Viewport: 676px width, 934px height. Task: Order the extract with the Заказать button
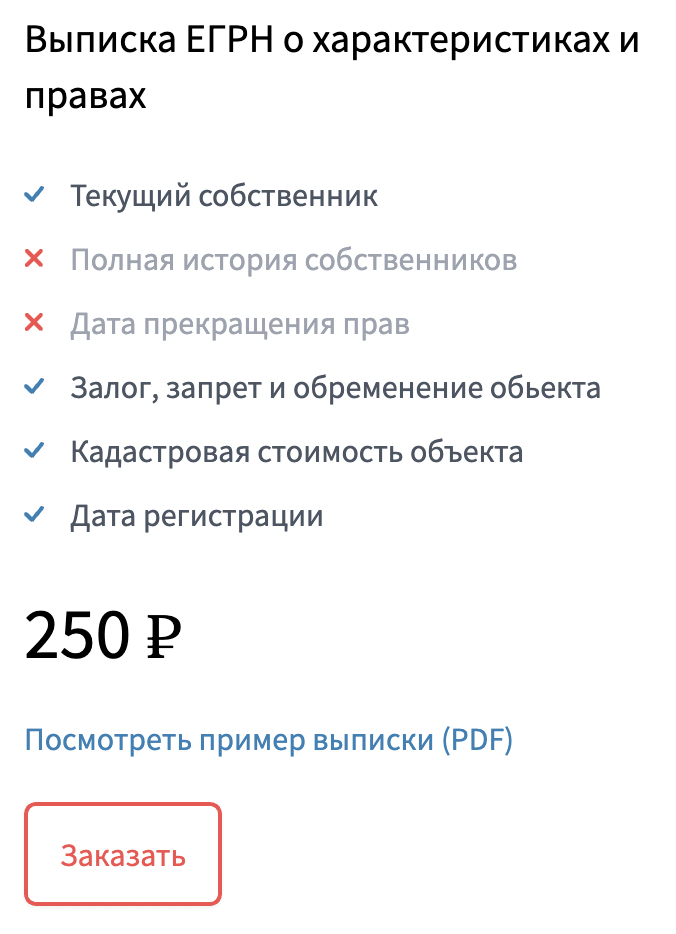click(123, 855)
